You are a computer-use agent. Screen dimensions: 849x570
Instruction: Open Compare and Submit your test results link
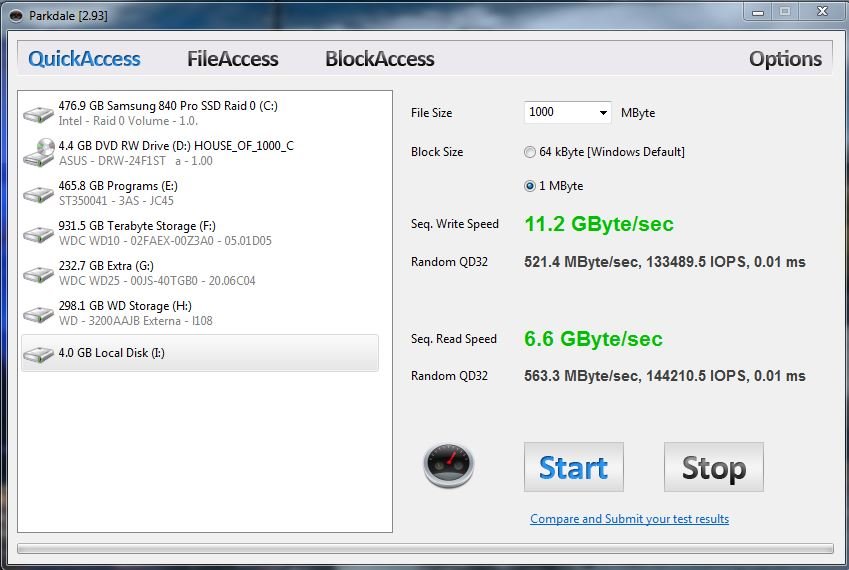click(629, 519)
